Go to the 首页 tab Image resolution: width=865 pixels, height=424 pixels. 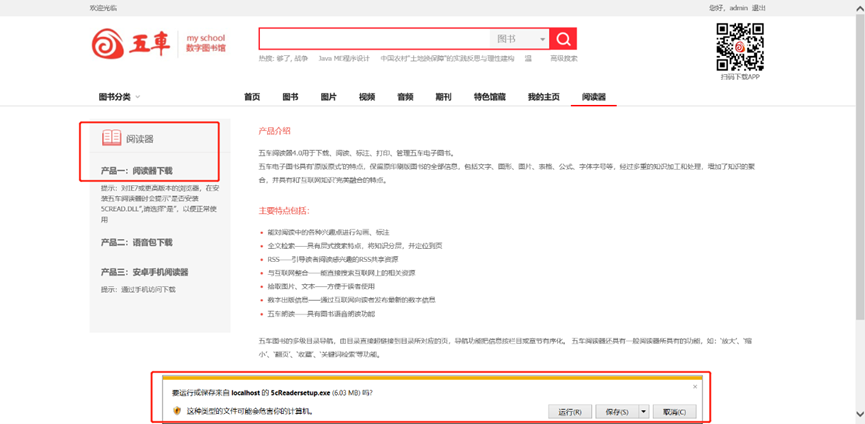(x=252, y=97)
